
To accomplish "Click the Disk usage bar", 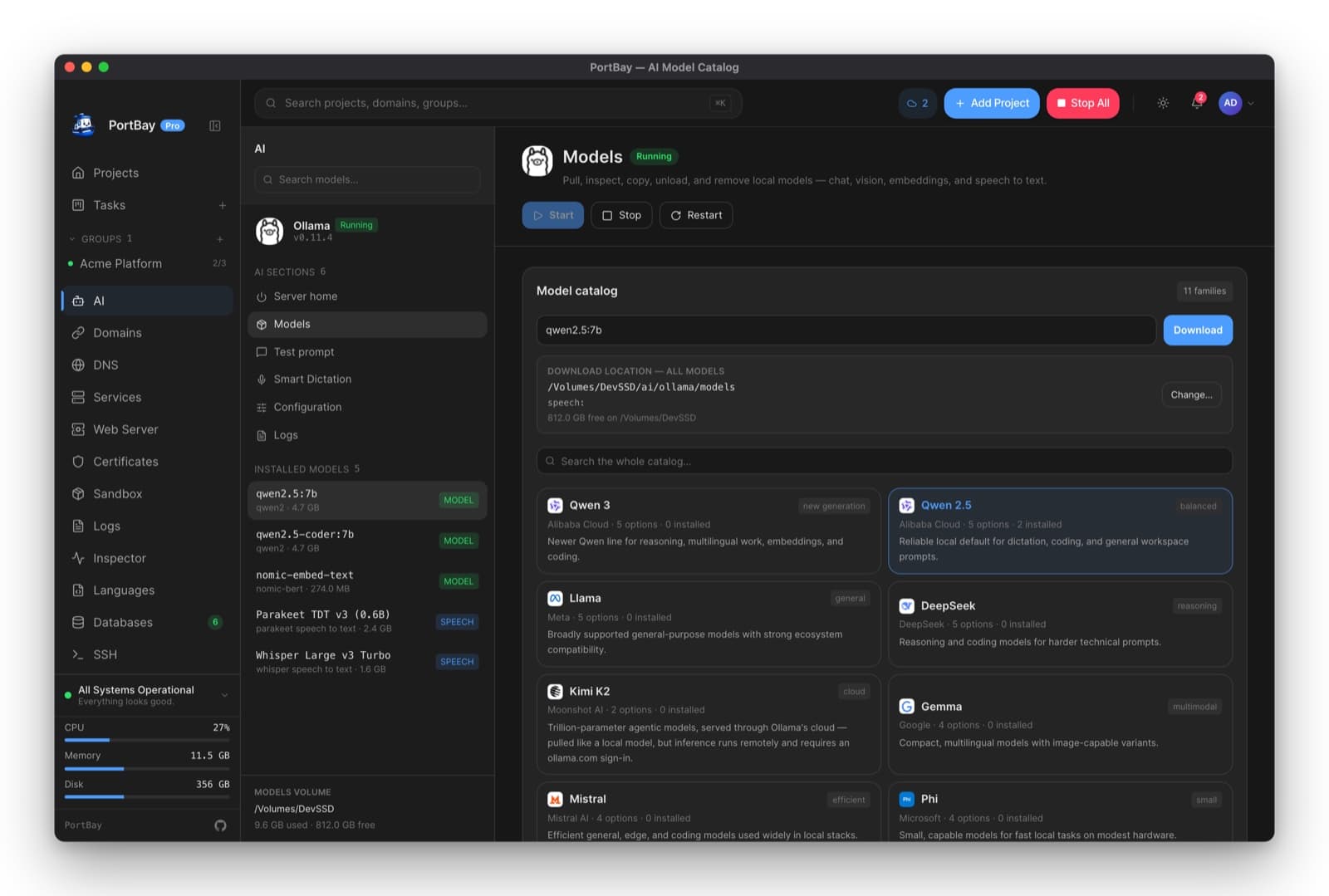I will pos(147,797).
